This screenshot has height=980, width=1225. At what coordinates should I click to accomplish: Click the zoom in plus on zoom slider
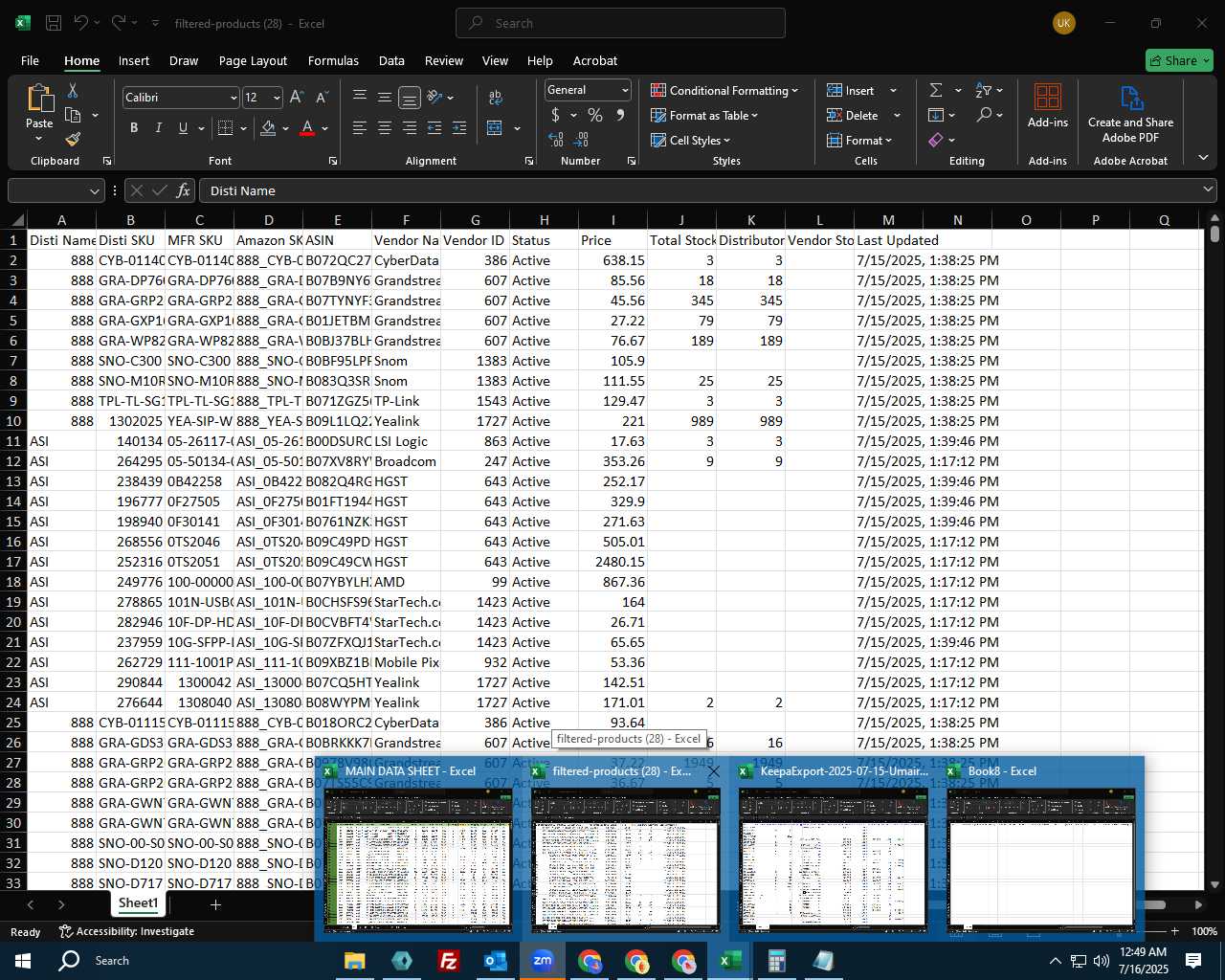pyautogui.click(x=1174, y=931)
